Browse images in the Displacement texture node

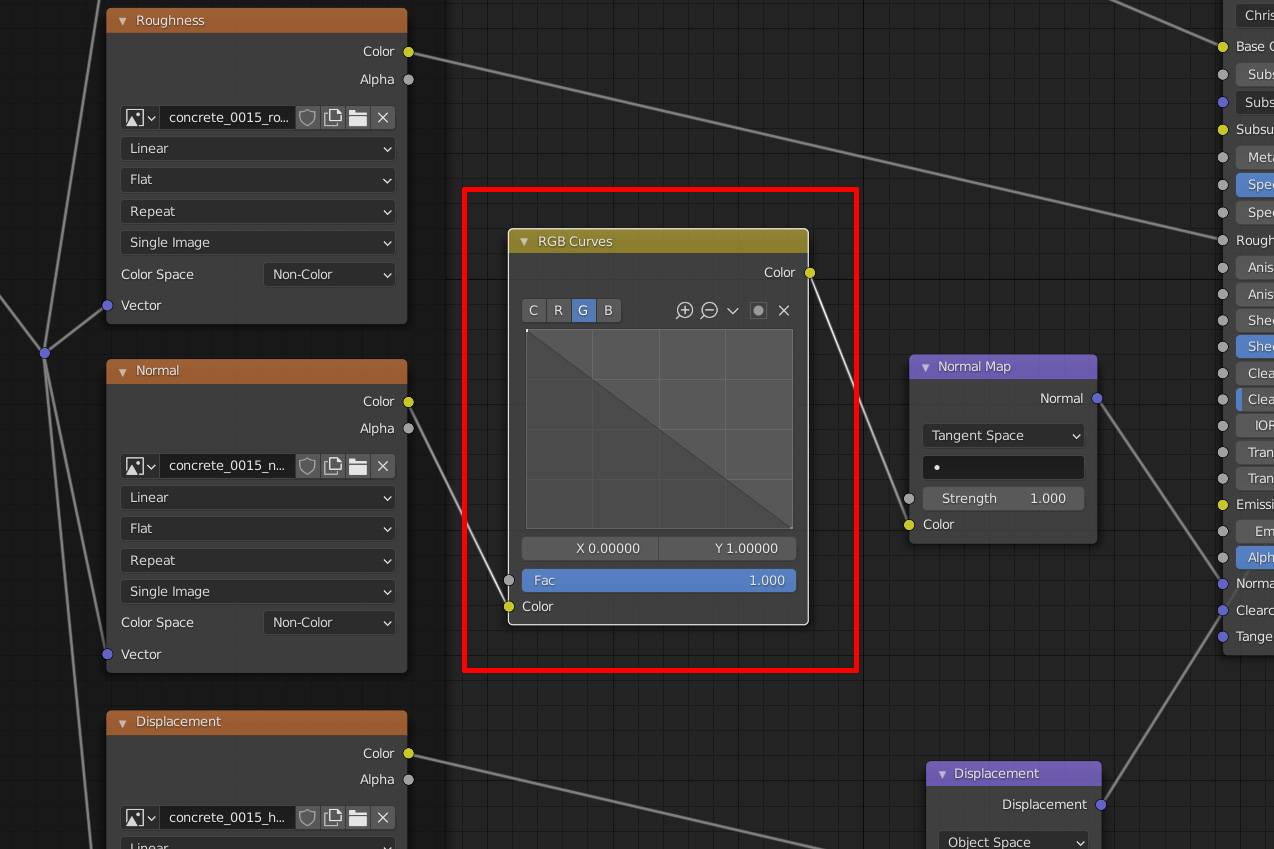pyautogui.click(x=140, y=818)
